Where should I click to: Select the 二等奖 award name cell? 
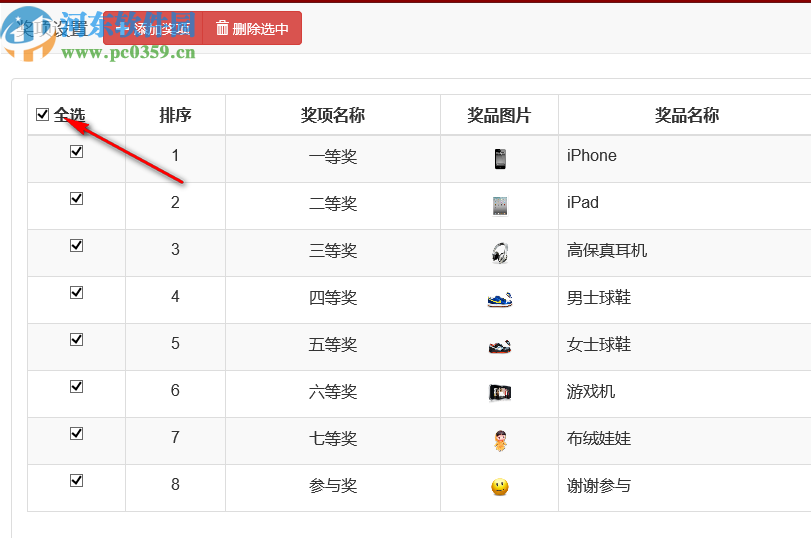[333, 206]
